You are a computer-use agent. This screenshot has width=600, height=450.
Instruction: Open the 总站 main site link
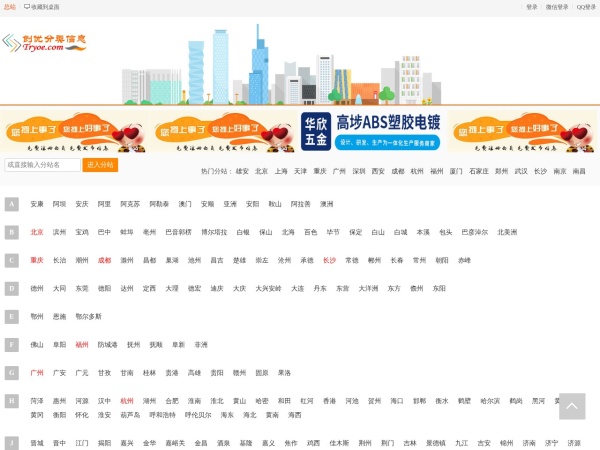point(9,6)
